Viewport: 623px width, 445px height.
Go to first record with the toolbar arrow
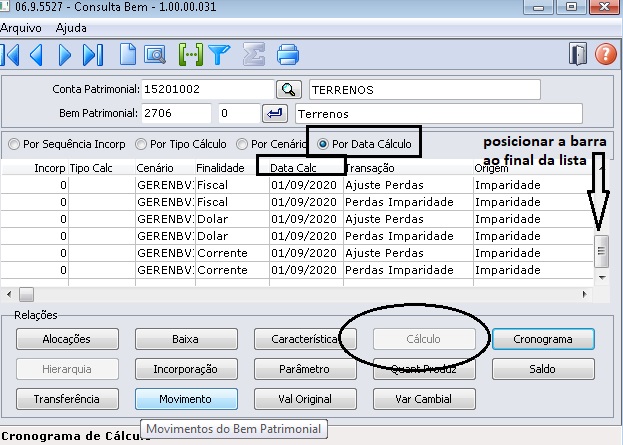point(10,55)
